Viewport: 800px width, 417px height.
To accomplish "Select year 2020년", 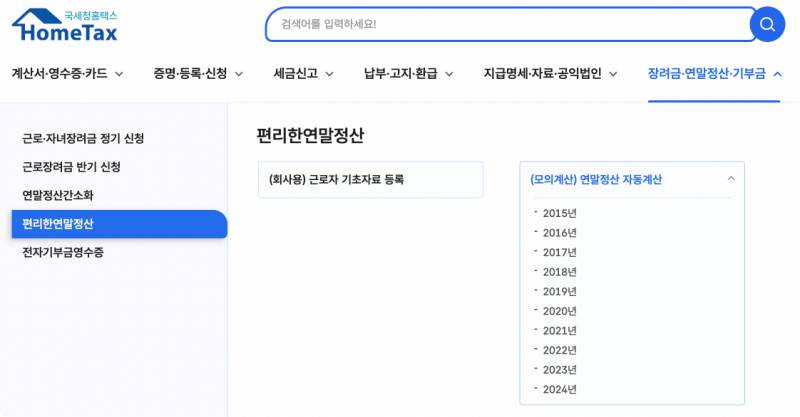I will pos(559,311).
